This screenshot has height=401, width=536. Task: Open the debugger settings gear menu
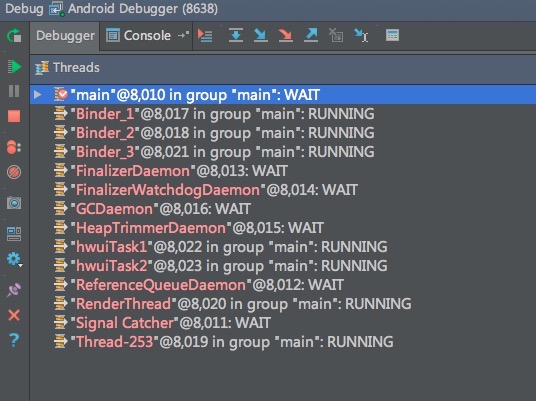click(x=14, y=259)
